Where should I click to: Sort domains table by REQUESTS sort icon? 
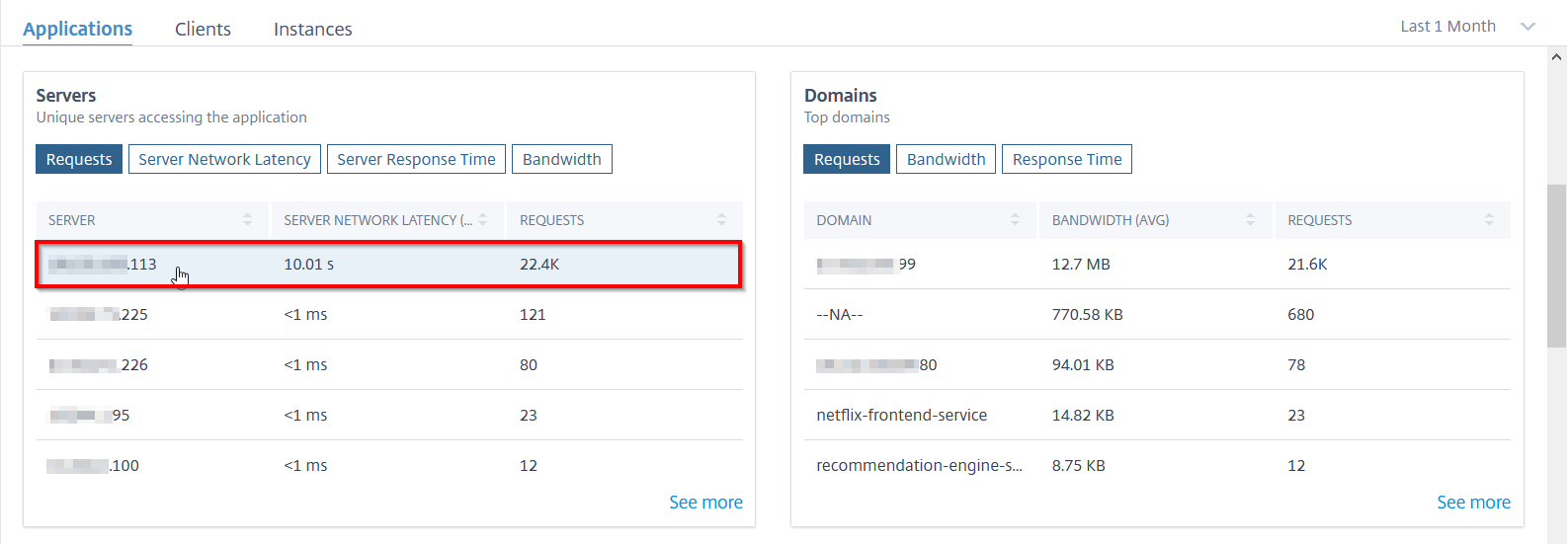(x=1489, y=219)
